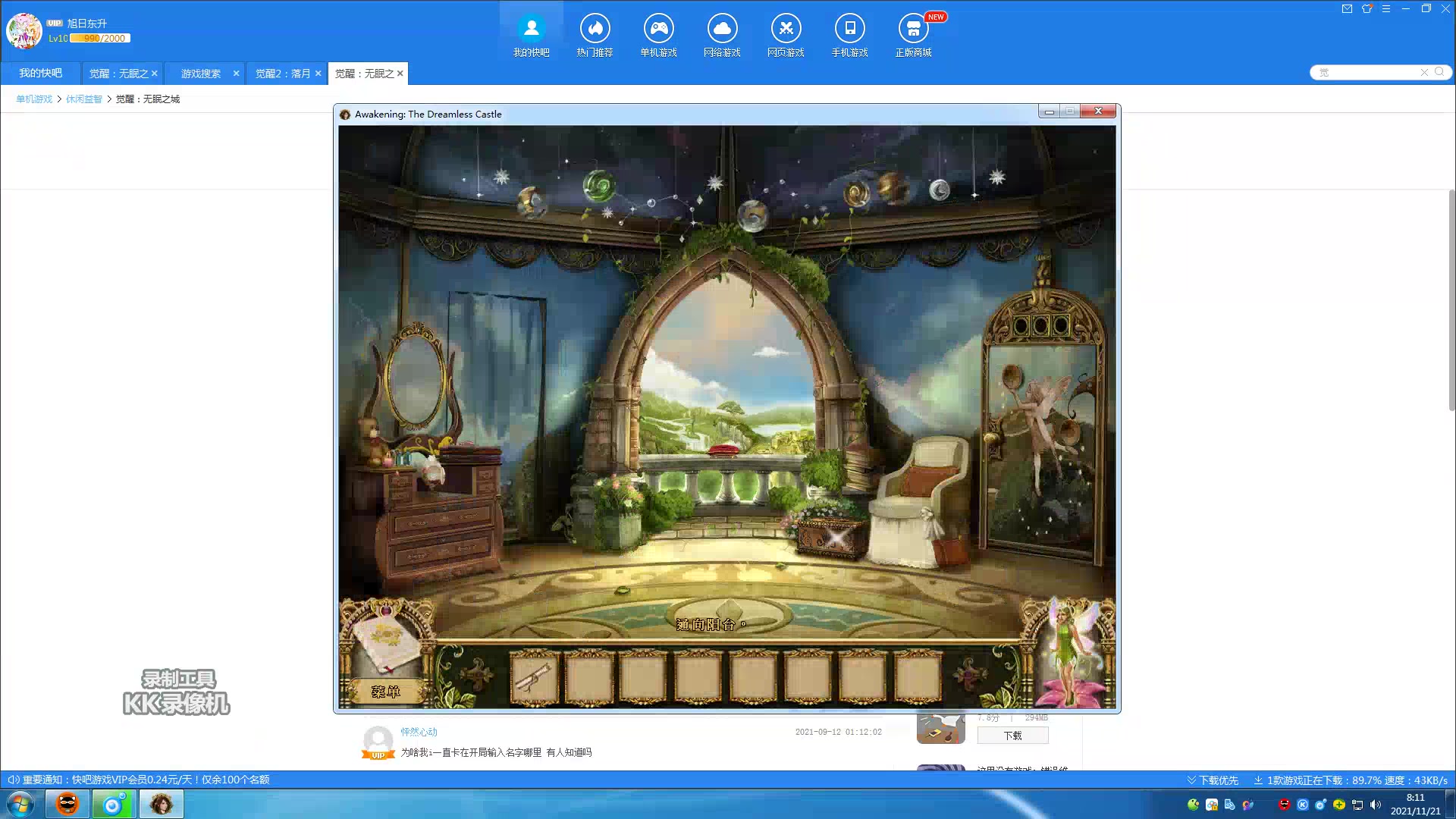Click the network icon in system tray
Image resolution: width=1456 pixels, height=819 pixels.
(x=1357, y=805)
